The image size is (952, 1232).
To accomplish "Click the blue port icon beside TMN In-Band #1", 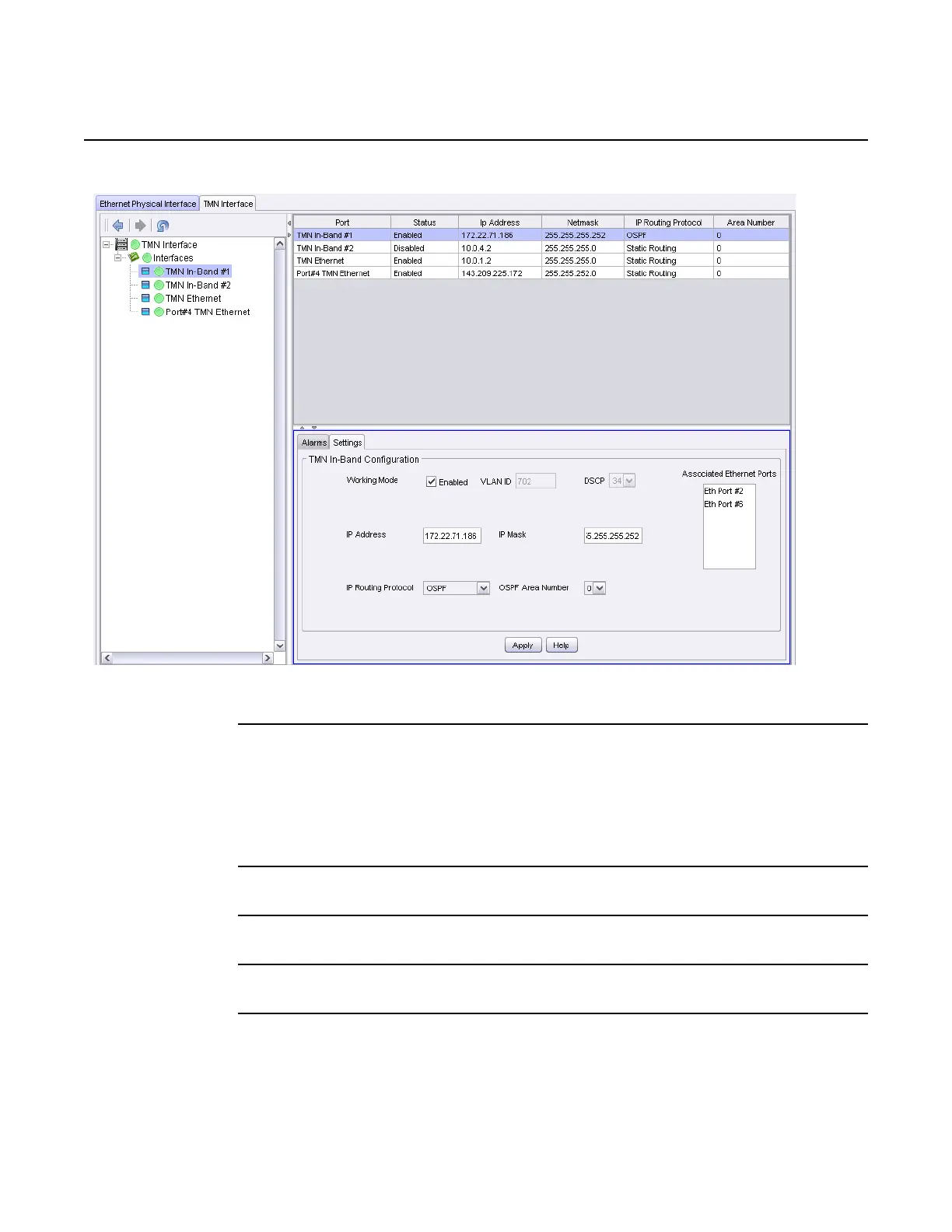I will pos(145,271).
